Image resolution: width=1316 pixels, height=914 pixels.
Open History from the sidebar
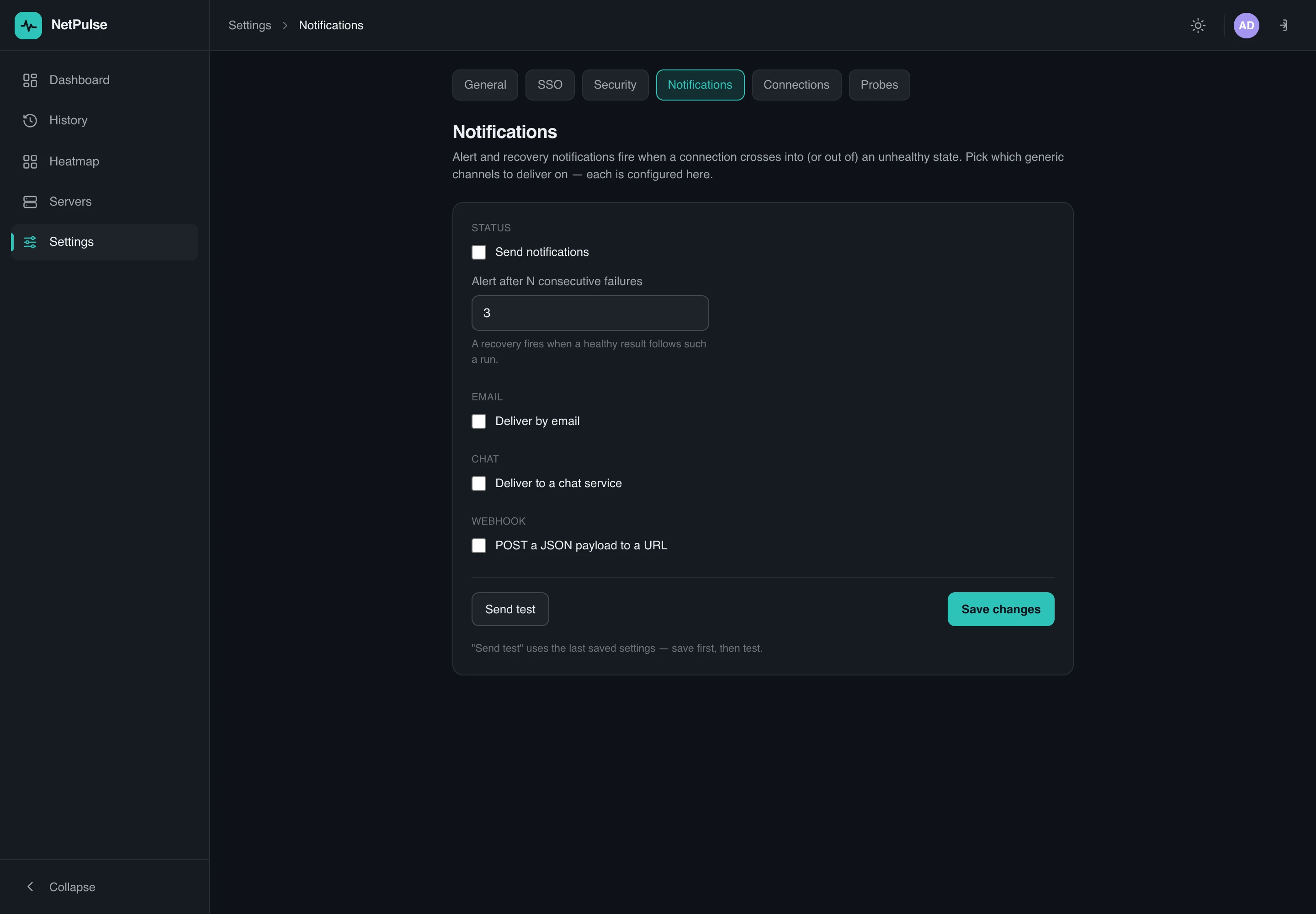[105, 120]
